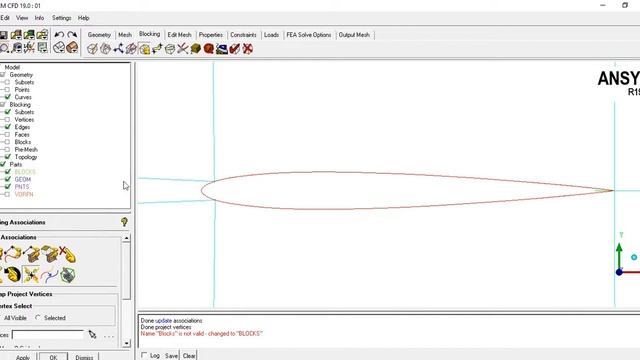Open the help for Blocking Associations

[x=124, y=222]
